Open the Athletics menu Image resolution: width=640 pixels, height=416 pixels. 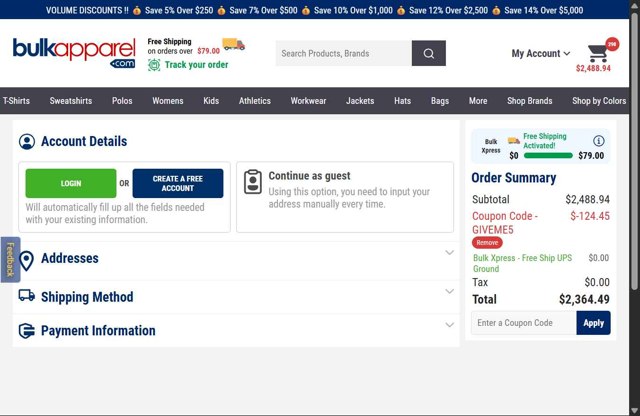pos(255,101)
